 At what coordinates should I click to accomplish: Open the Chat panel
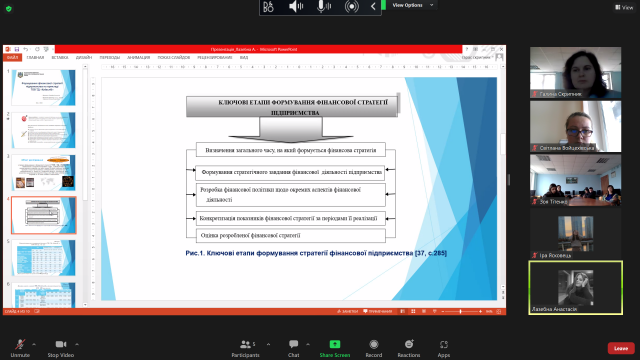(293, 348)
